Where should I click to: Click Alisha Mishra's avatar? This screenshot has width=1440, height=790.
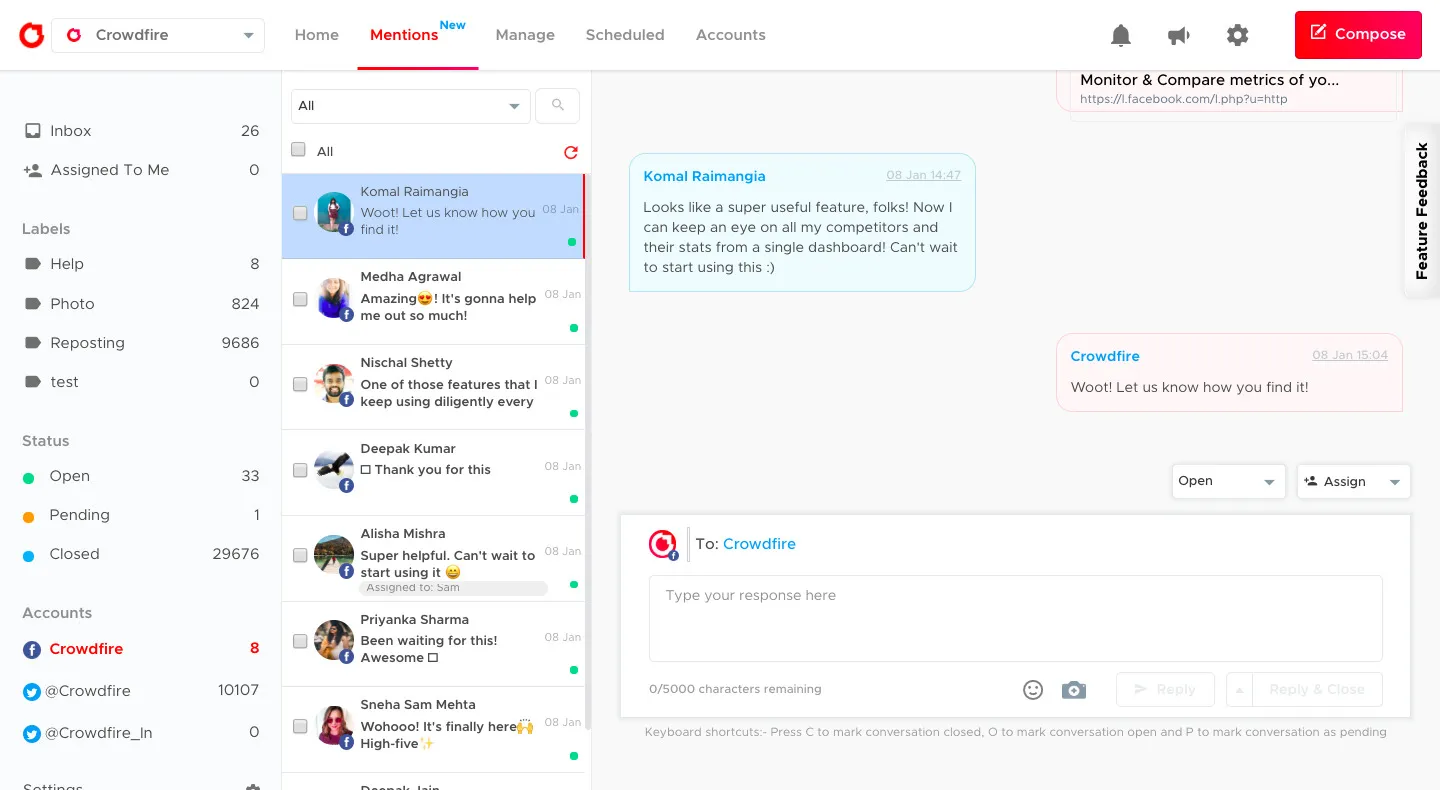(x=334, y=555)
